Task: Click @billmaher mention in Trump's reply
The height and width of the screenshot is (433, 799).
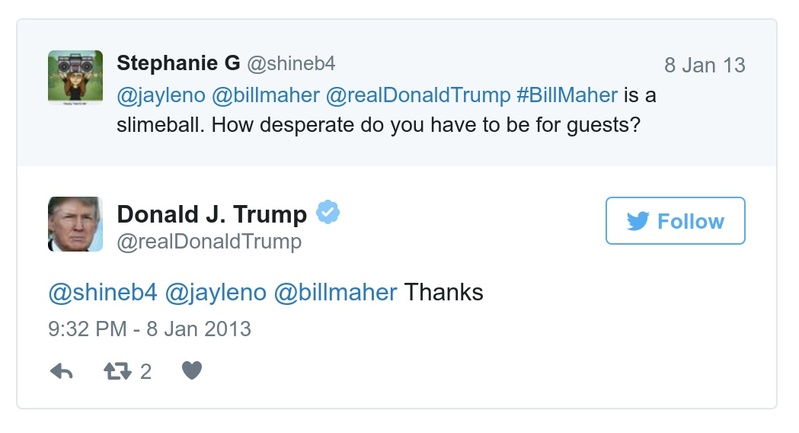Action: pos(335,293)
